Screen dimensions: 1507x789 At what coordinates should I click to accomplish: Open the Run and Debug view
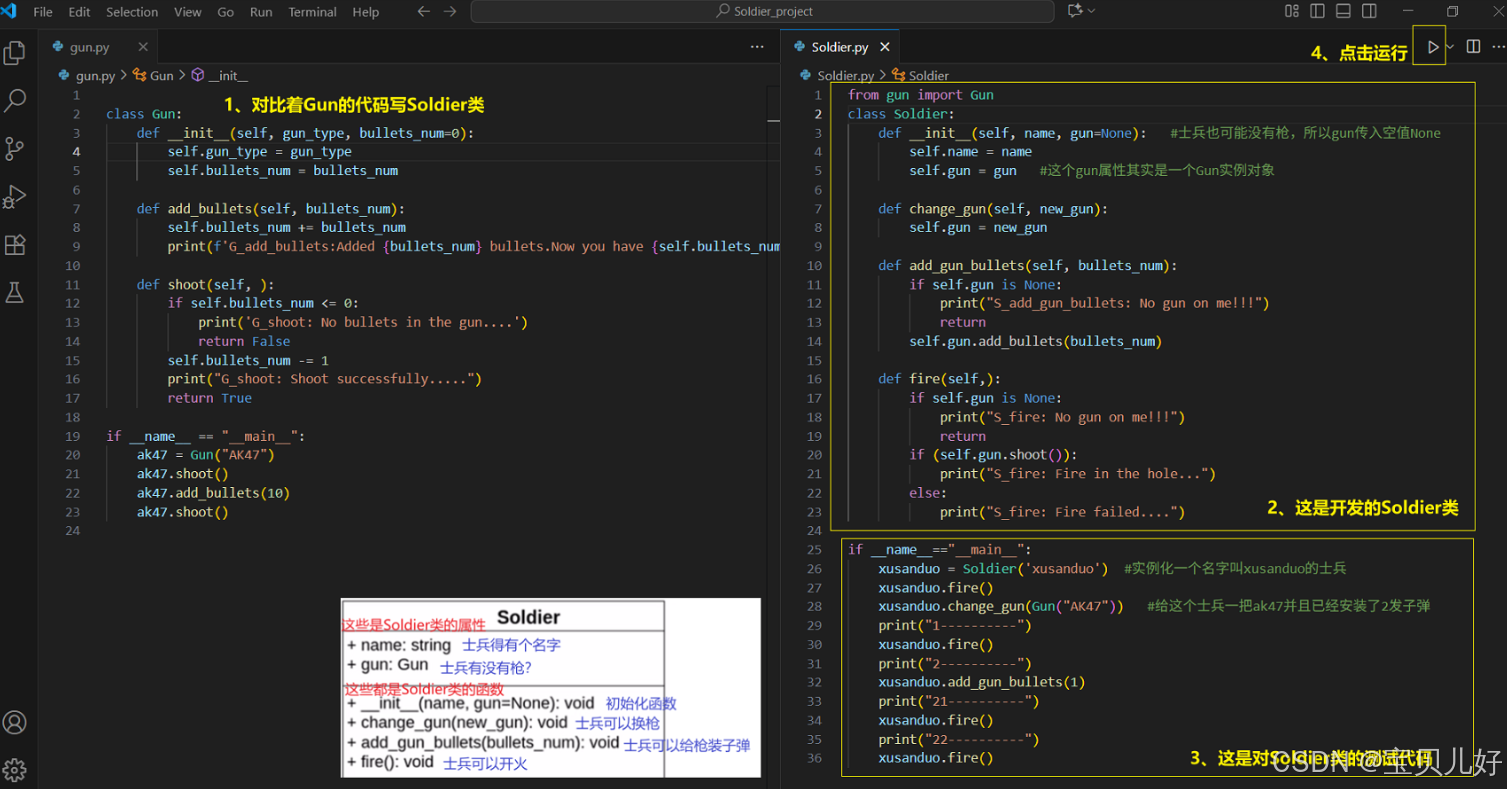point(15,197)
